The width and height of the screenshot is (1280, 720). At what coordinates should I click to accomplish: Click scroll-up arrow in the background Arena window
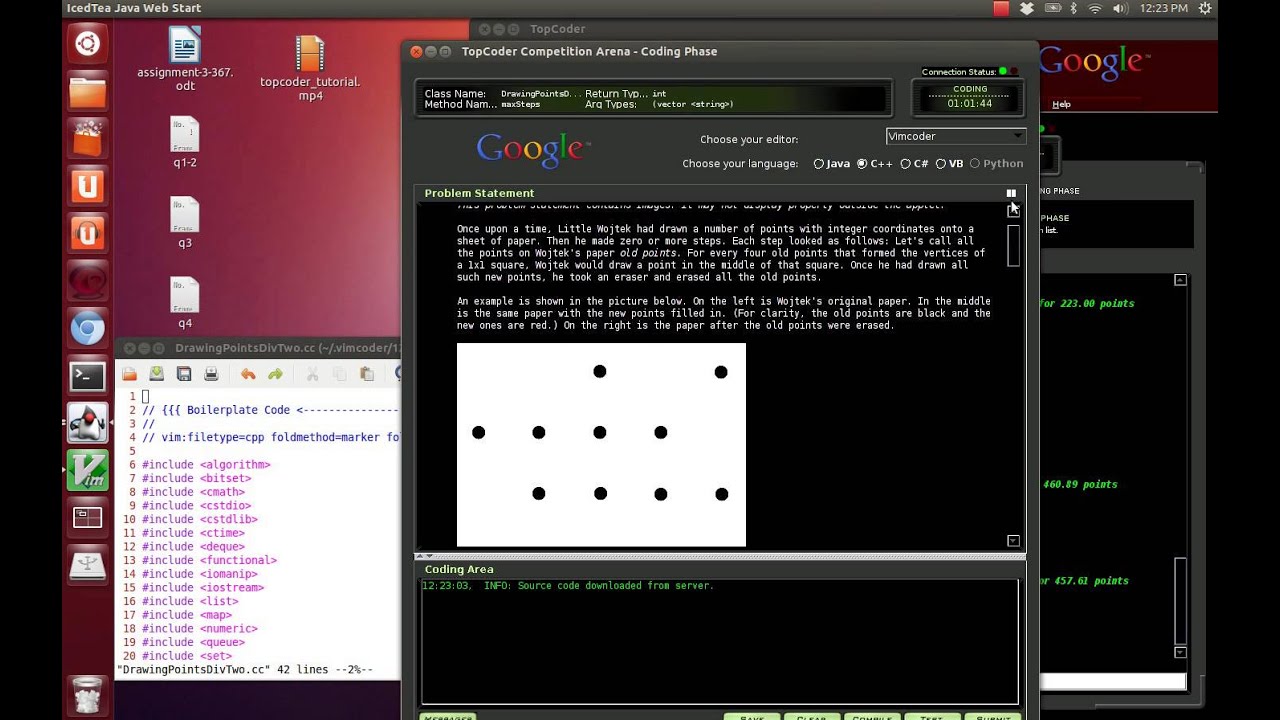pos(1180,281)
